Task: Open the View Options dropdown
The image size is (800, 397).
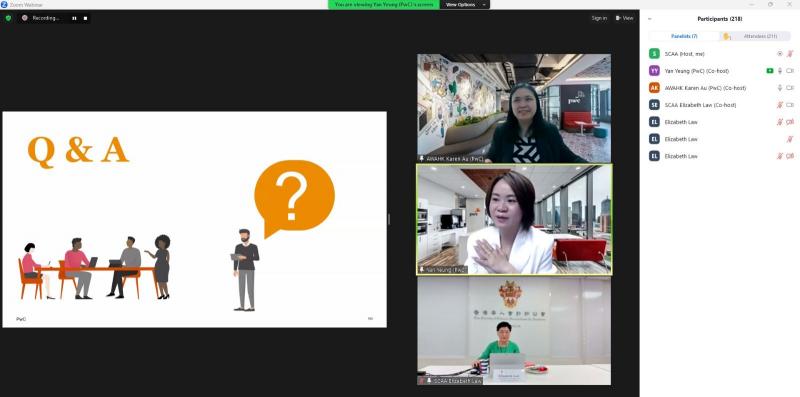Action: [x=464, y=5]
